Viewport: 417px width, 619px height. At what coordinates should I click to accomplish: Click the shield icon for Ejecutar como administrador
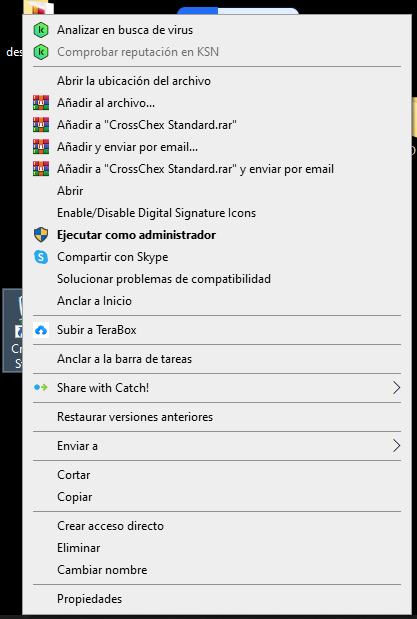click(x=41, y=235)
